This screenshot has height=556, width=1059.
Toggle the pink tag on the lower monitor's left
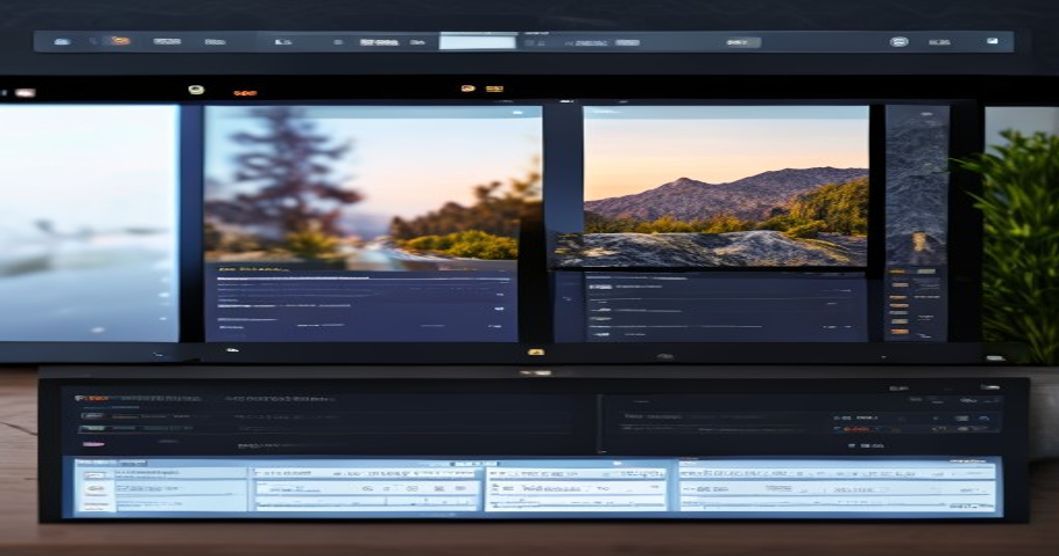[x=93, y=445]
